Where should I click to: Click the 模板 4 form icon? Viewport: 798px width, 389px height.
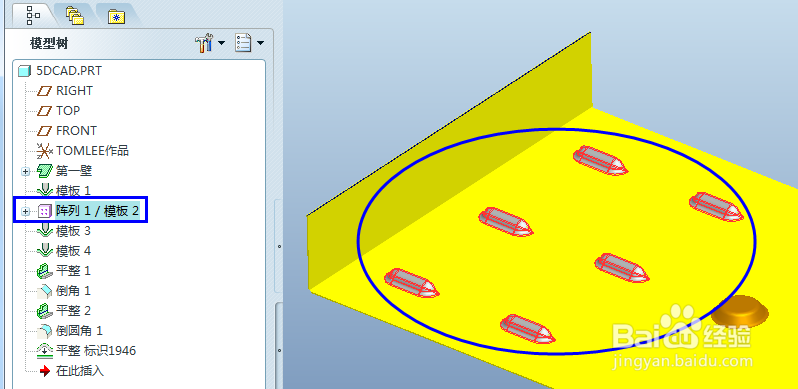click(45, 251)
